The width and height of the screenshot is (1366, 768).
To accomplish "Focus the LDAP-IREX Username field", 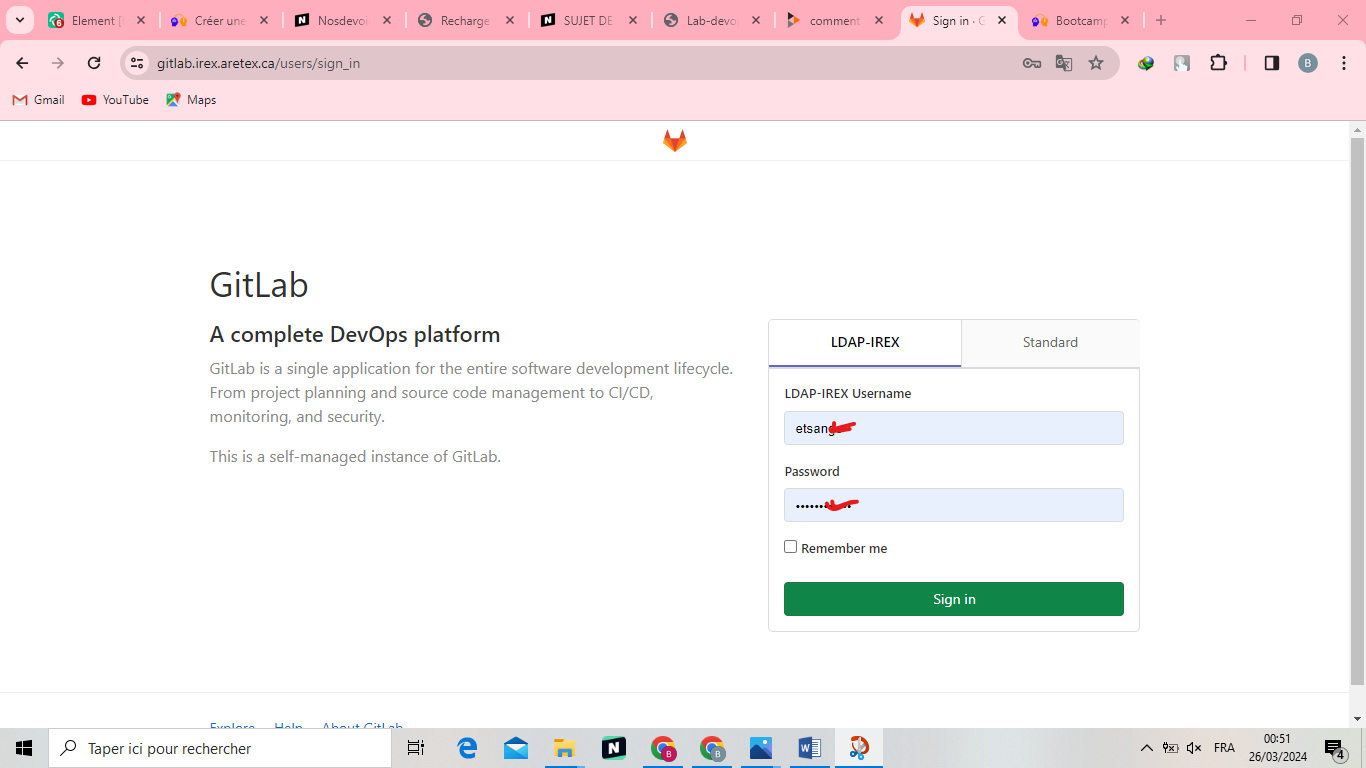I will (x=954, y=428).
